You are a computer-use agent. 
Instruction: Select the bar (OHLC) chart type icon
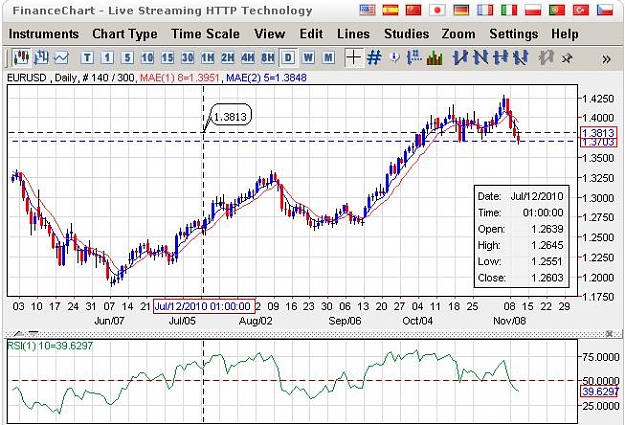41,58
